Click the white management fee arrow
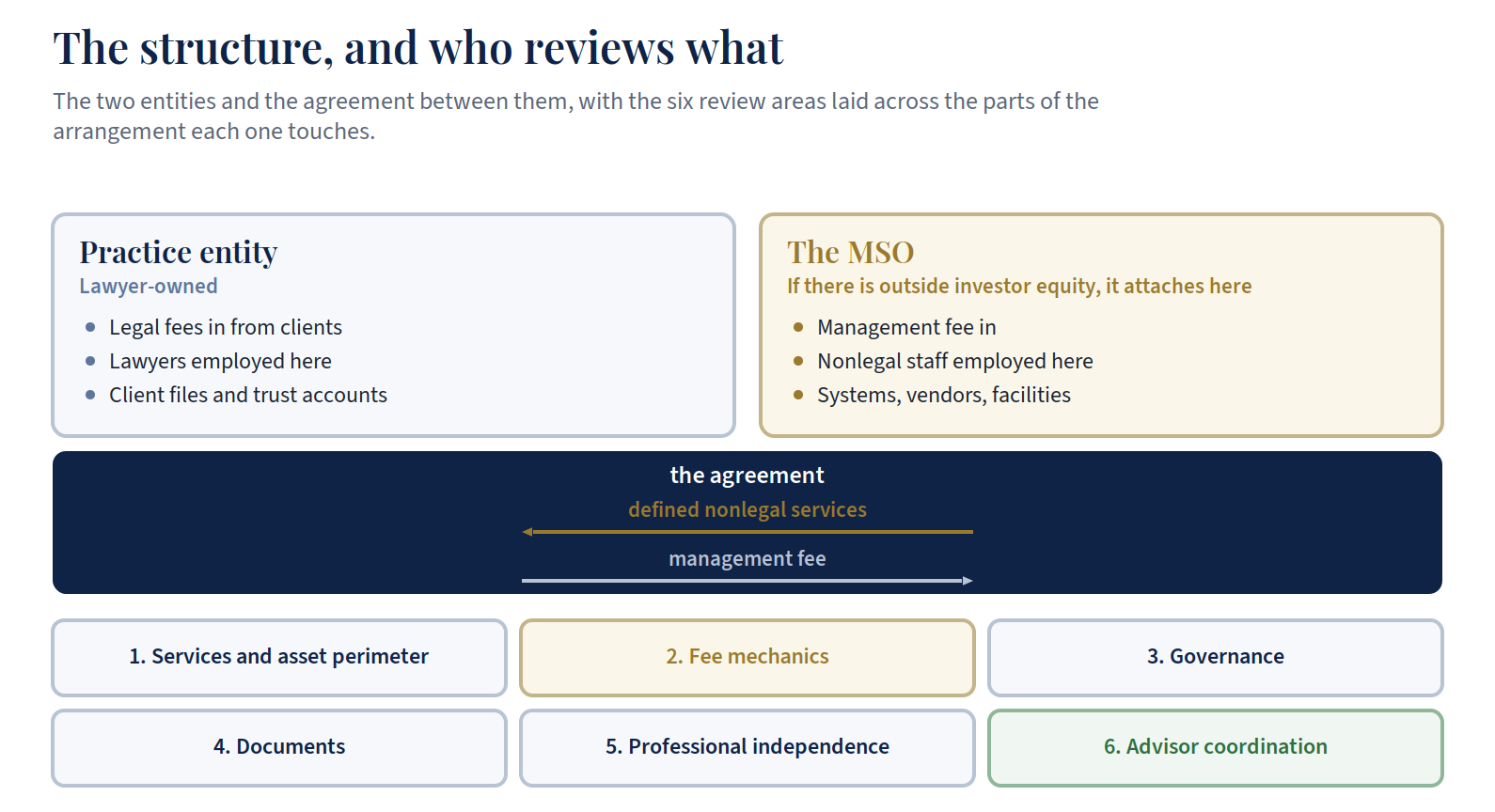The image size is (1495, 812). click(747, 581)
